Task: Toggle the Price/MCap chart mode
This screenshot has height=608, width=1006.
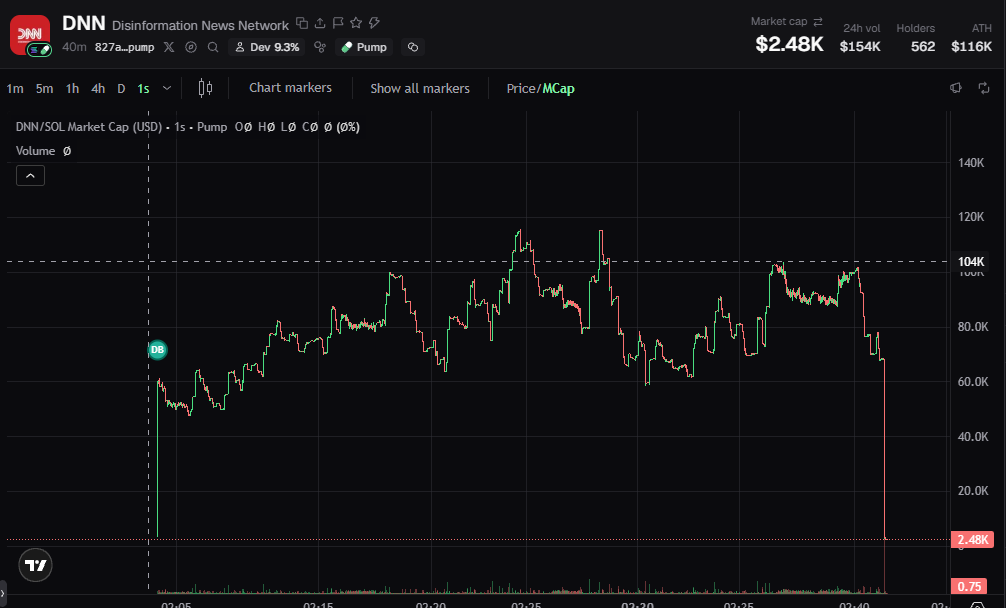Action: [x=540, y=89]
